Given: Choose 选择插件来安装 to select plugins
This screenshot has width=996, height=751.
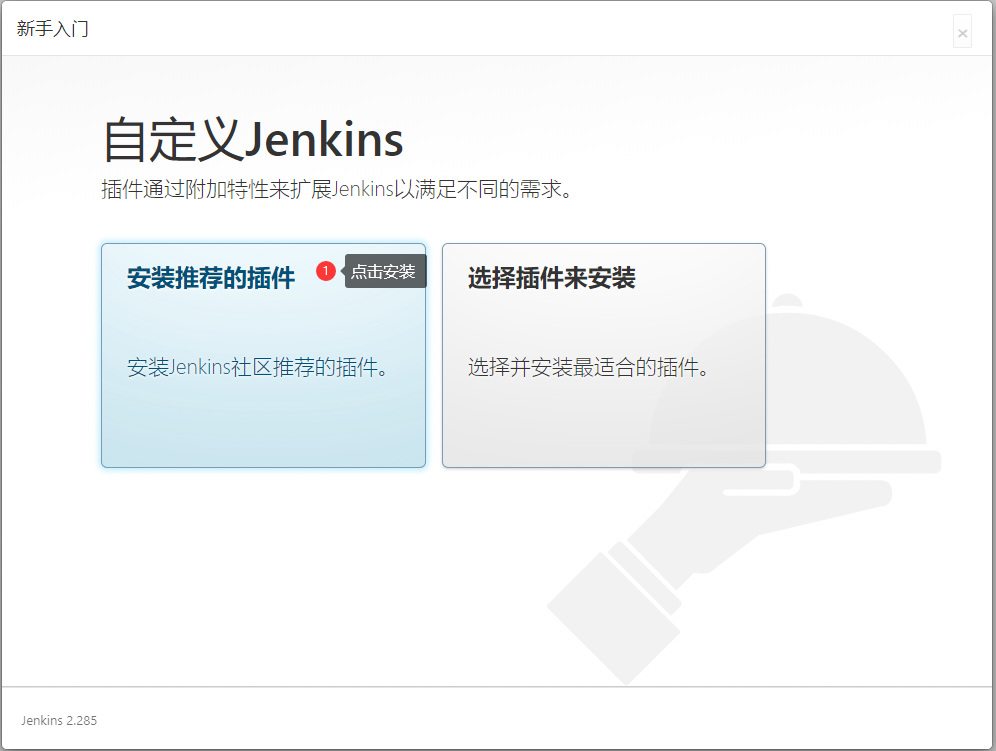Looking at the screenshot, I should click(x=603, y=355).
